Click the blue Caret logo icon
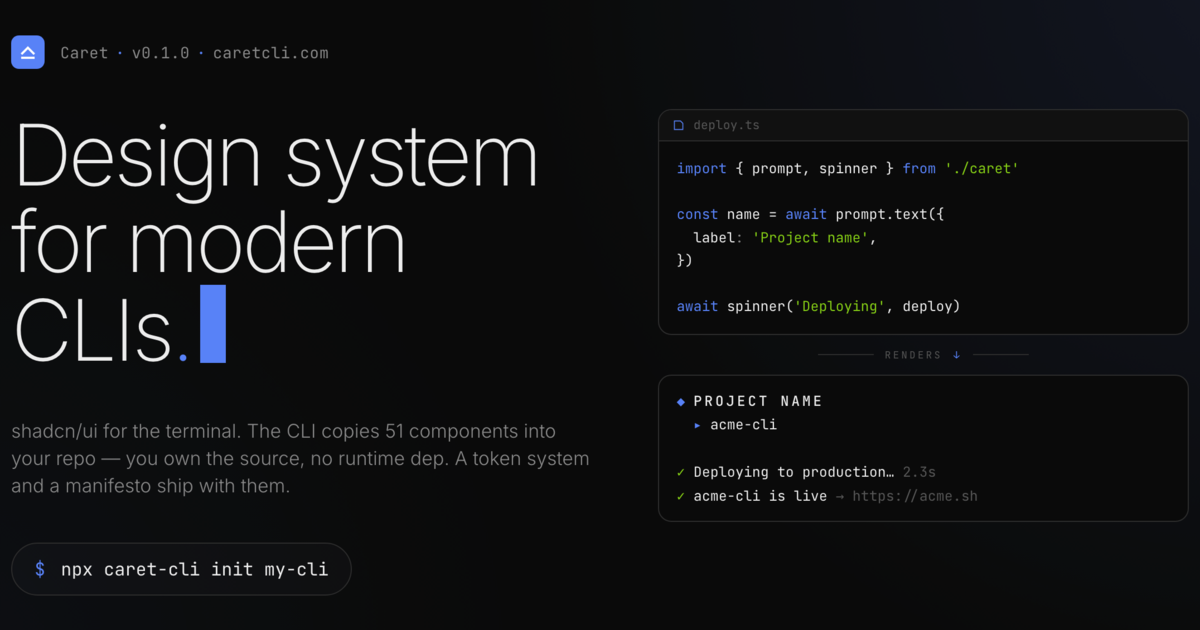1200x630 pixels. tap(28, 52)
